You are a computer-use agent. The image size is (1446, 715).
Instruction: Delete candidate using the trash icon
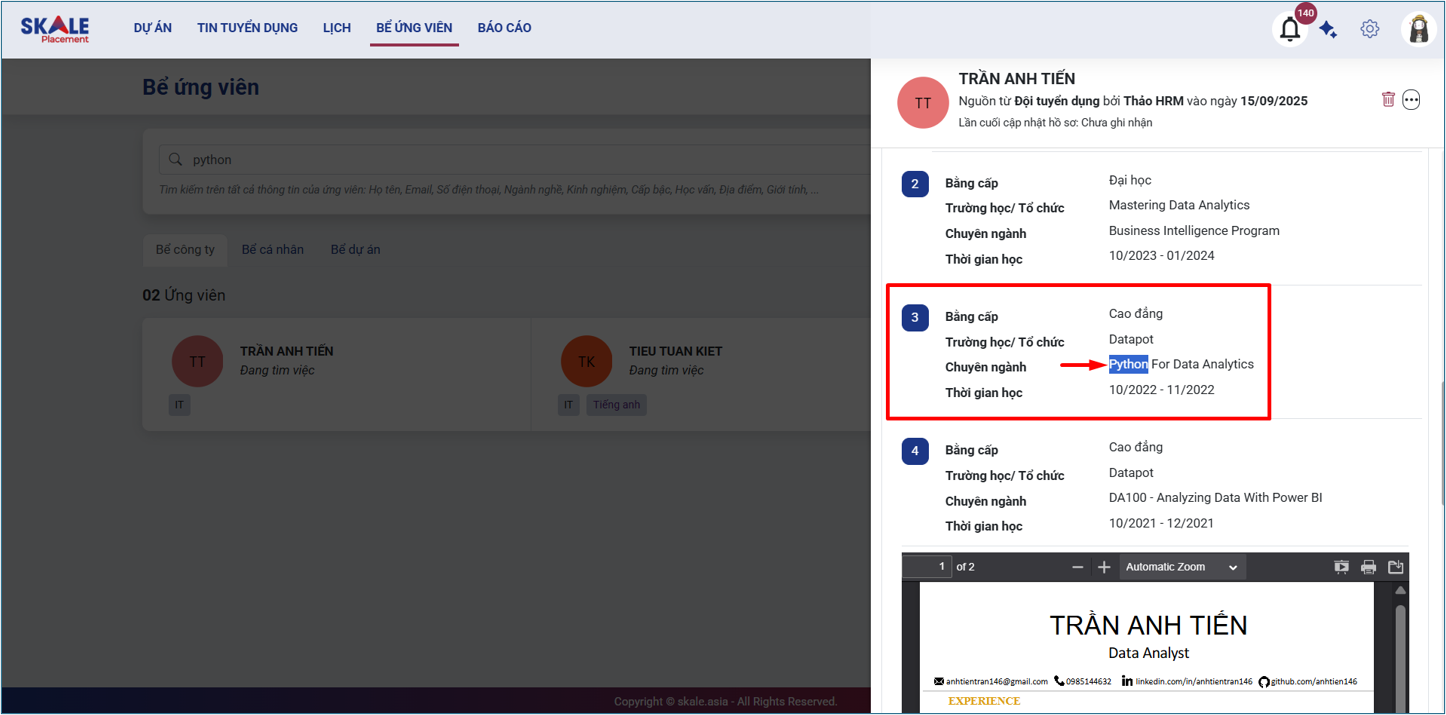(1388, 99)
